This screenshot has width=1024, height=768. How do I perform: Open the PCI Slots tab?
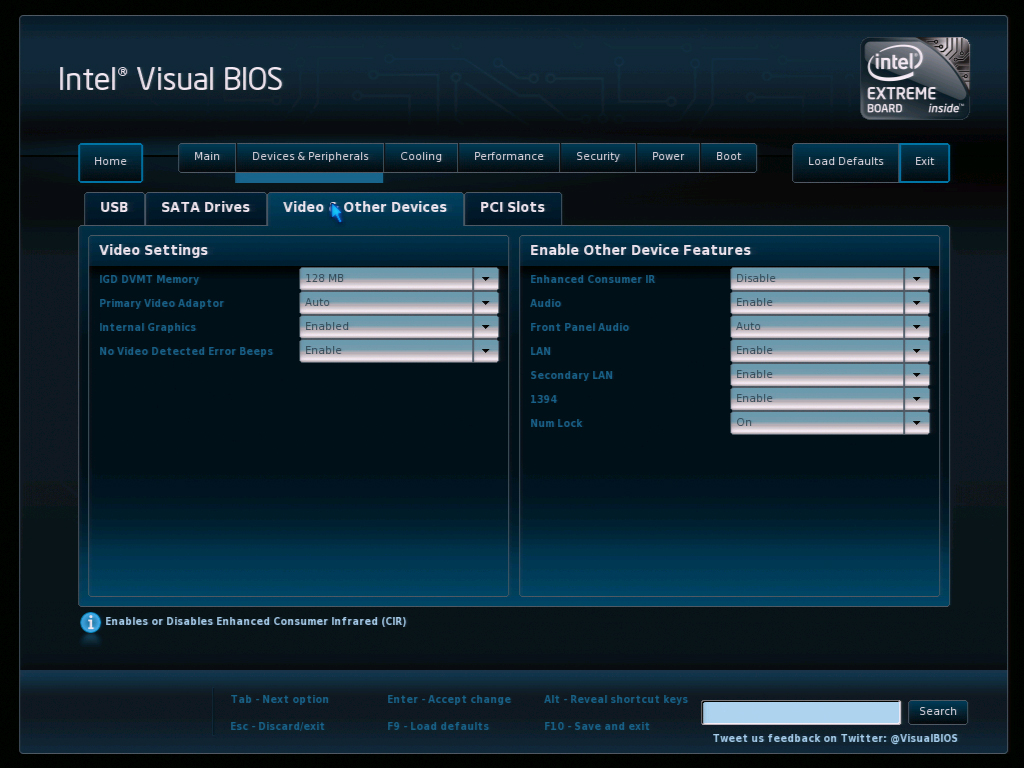pos(513,208)
